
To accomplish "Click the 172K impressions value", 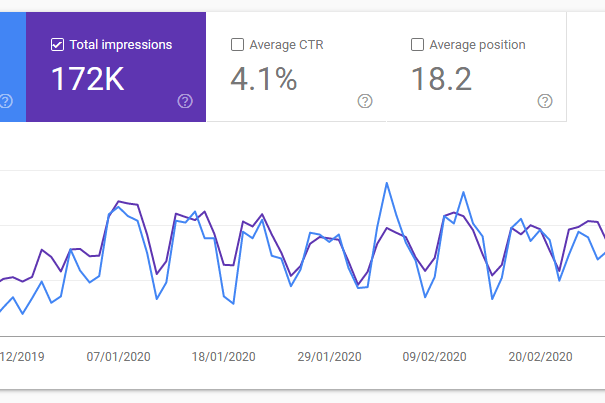I will pos(87,80).
